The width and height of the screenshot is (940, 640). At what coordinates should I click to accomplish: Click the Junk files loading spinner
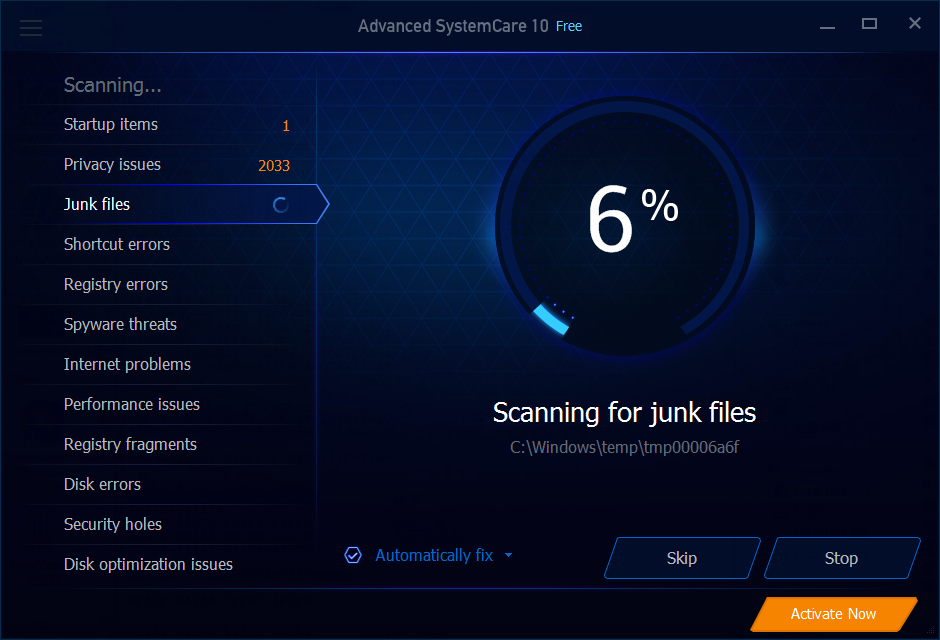[x=281, y=205]
